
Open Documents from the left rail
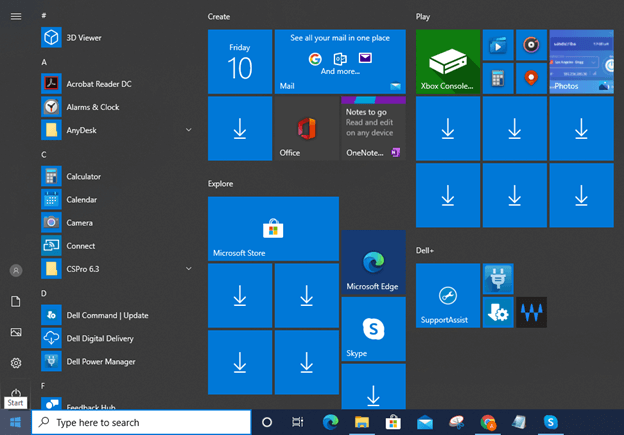click(16, 301)
